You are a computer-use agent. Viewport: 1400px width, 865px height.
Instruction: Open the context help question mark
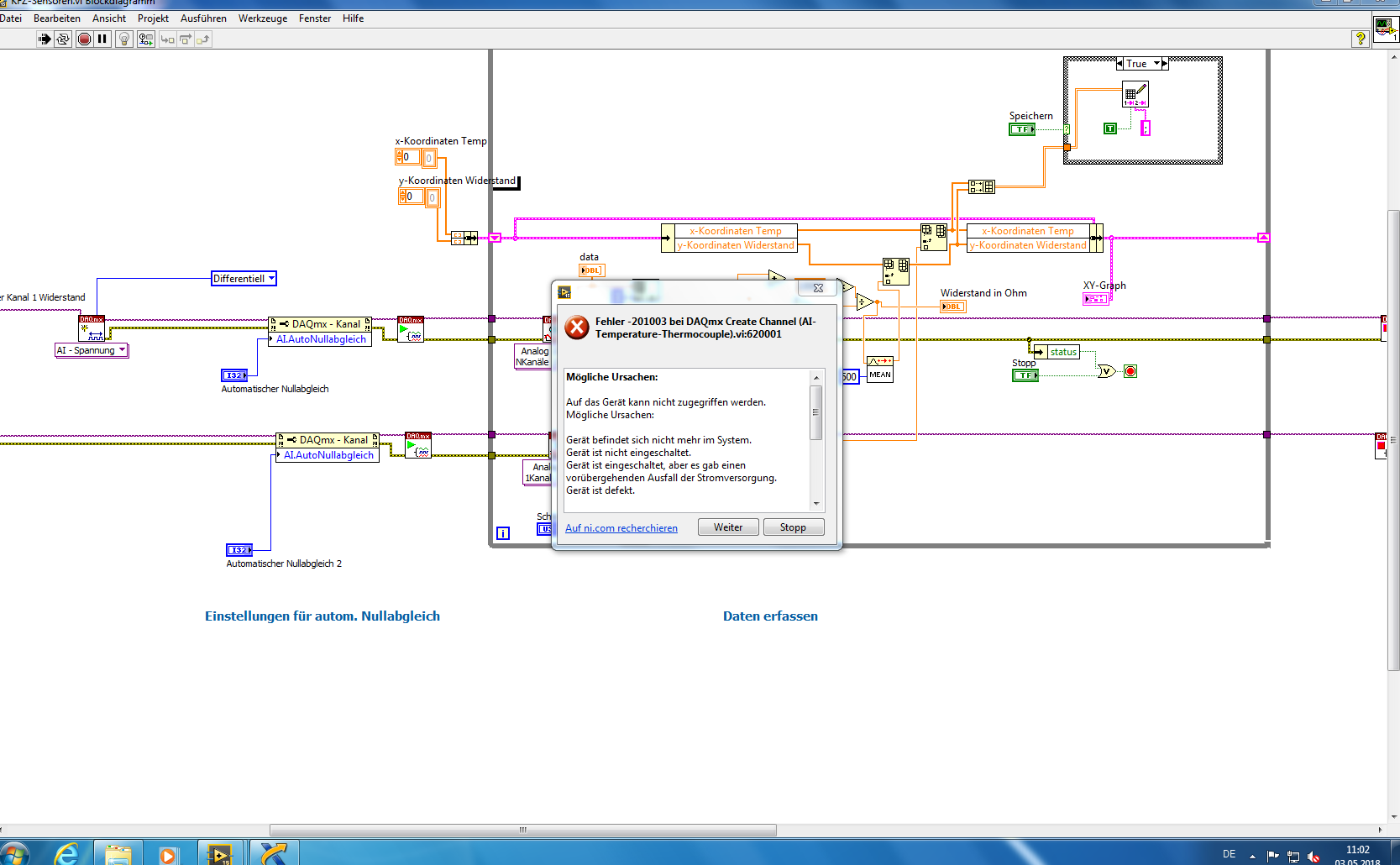pos(1361,38)
